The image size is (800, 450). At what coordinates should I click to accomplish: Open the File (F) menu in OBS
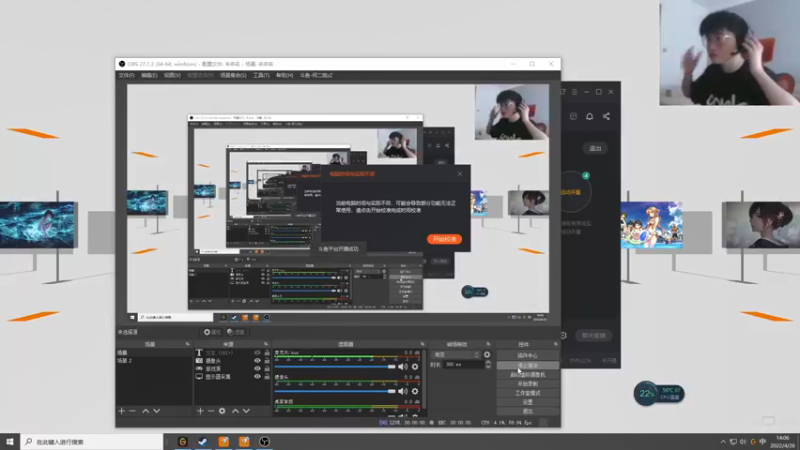(x=126, y=76)
